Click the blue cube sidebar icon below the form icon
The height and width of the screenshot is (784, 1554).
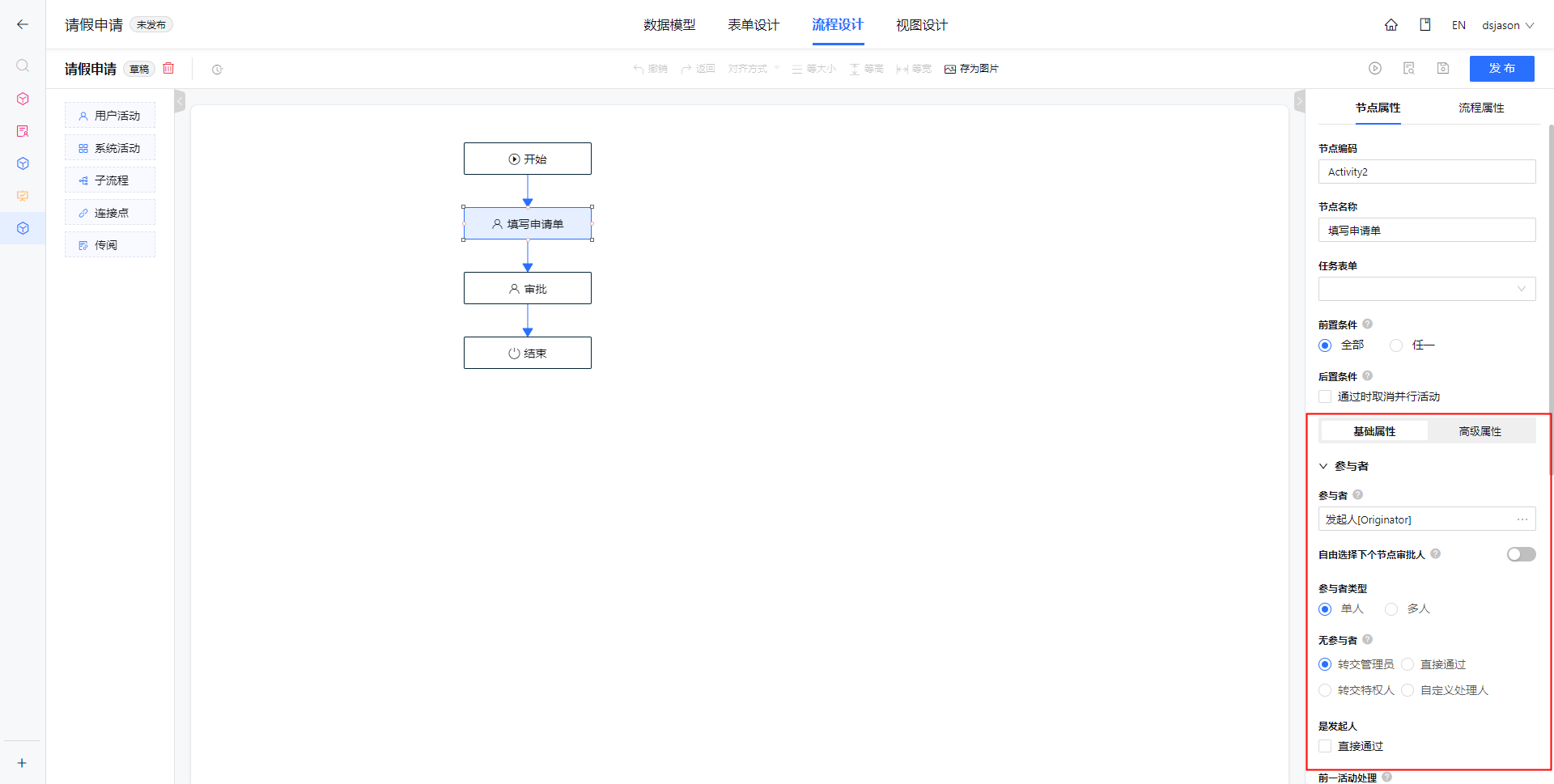23,163
